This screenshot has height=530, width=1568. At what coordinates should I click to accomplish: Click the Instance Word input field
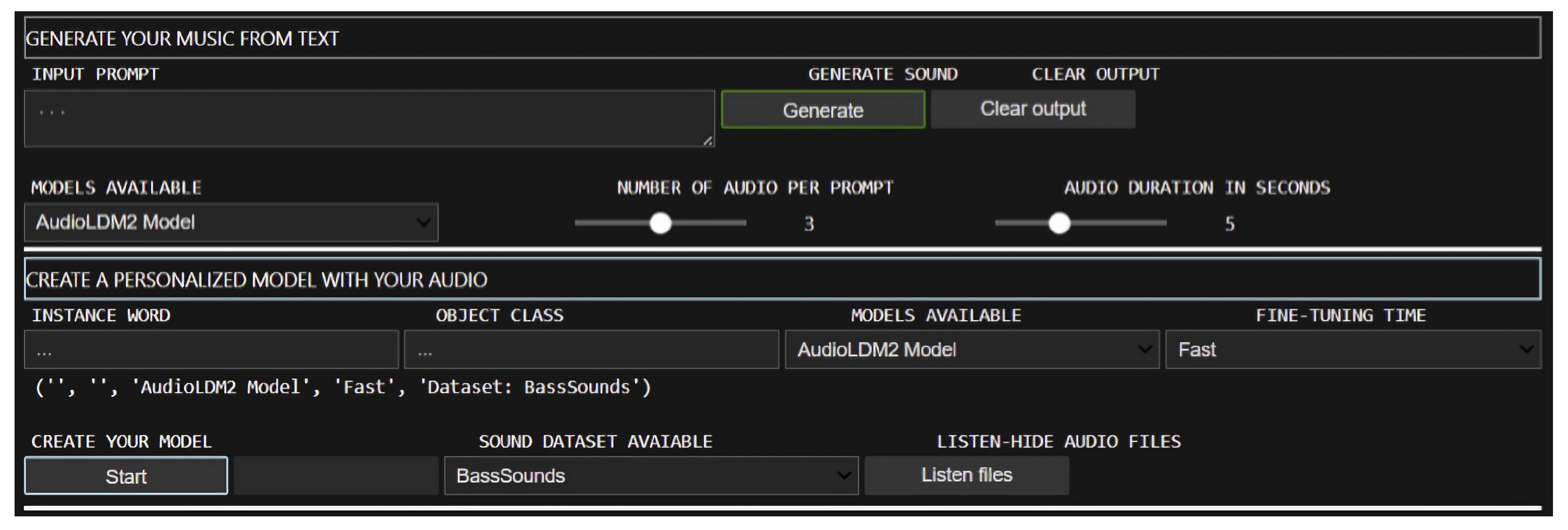coord(211,350)
